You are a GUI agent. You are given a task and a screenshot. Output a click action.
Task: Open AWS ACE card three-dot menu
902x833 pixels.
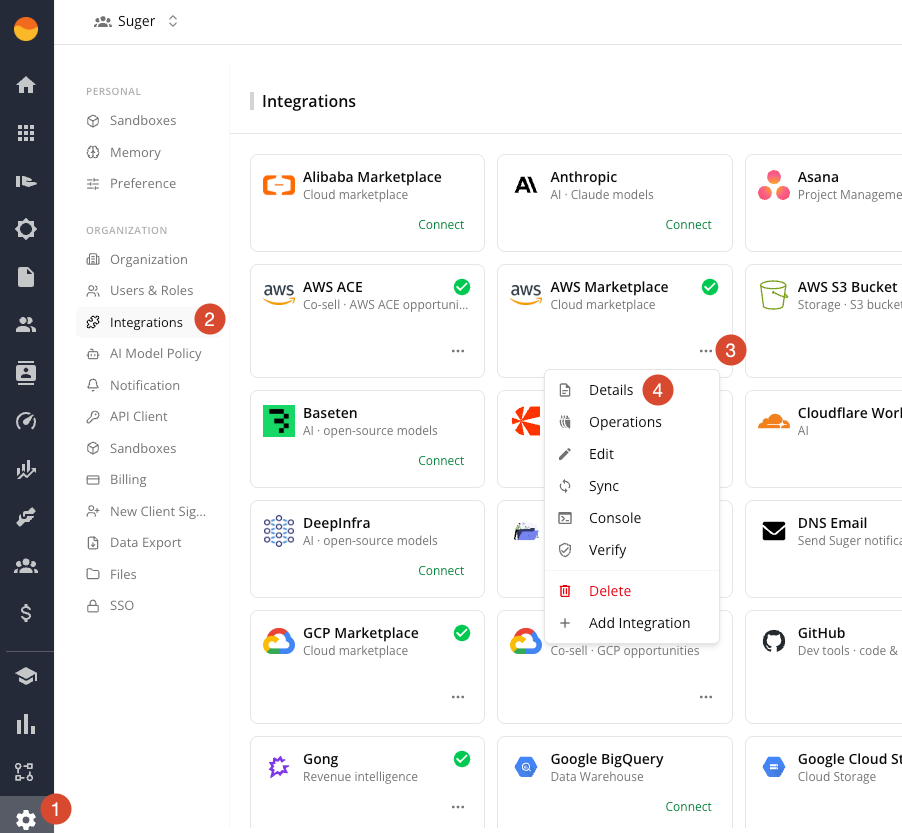point(458,351)
